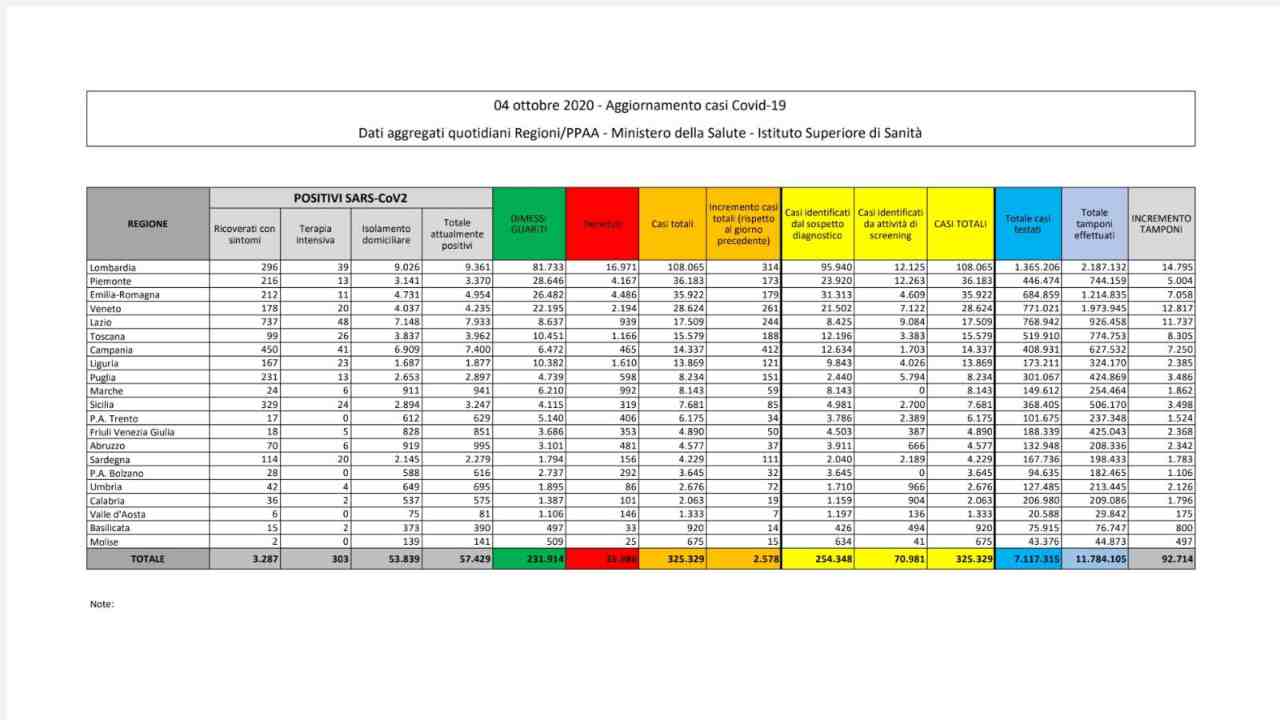Click the yellow 'CASI TOTALI' header
The height and width of the screenshot is (720, 1280).
(960, 224)
